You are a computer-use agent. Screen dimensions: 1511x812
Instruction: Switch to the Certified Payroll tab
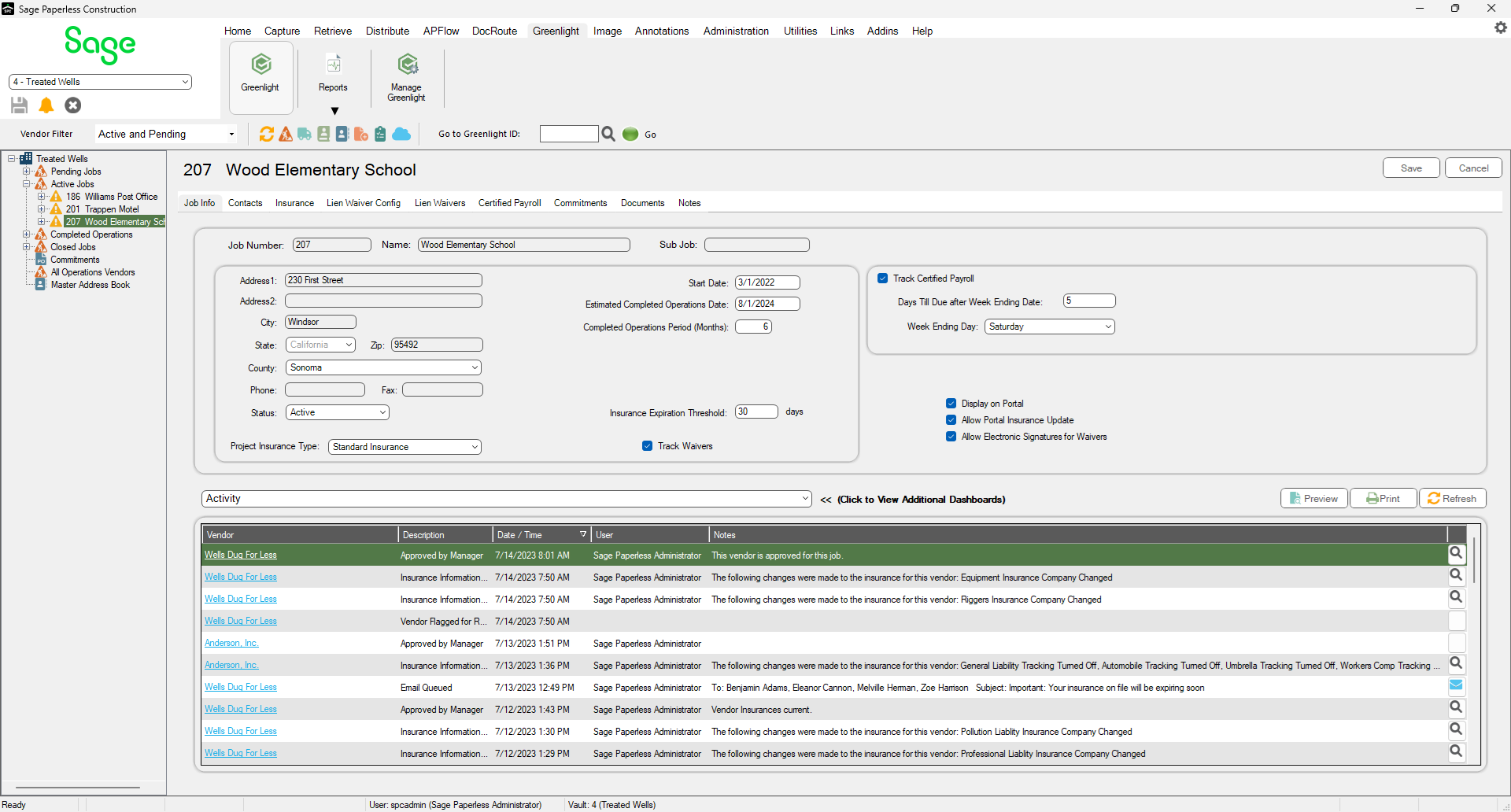tap(509, 203)
